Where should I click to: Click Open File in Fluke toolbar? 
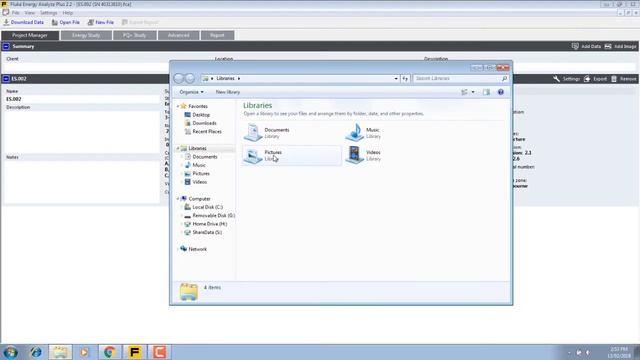pyautogui.click(x=66, y=22)
